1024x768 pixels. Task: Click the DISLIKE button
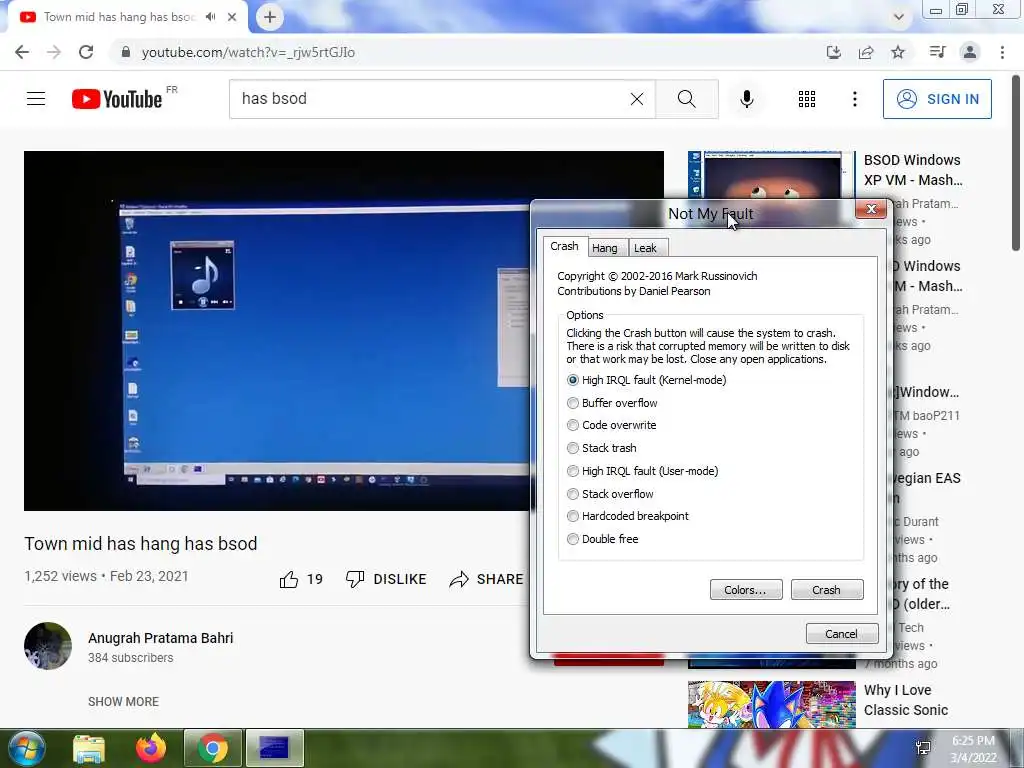(x=386, y=579)
